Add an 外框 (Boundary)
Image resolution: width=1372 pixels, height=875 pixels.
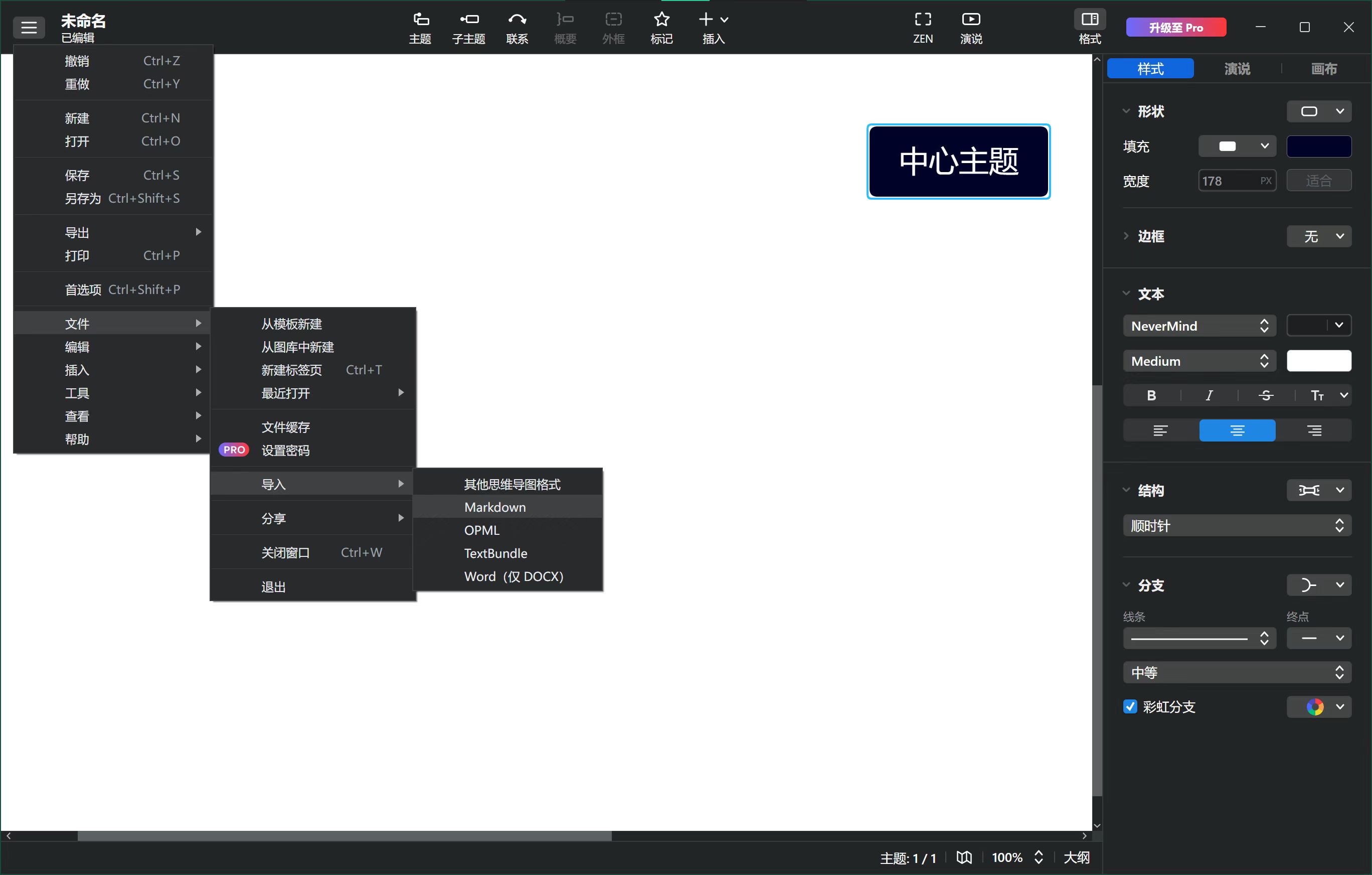pos(613,27)
